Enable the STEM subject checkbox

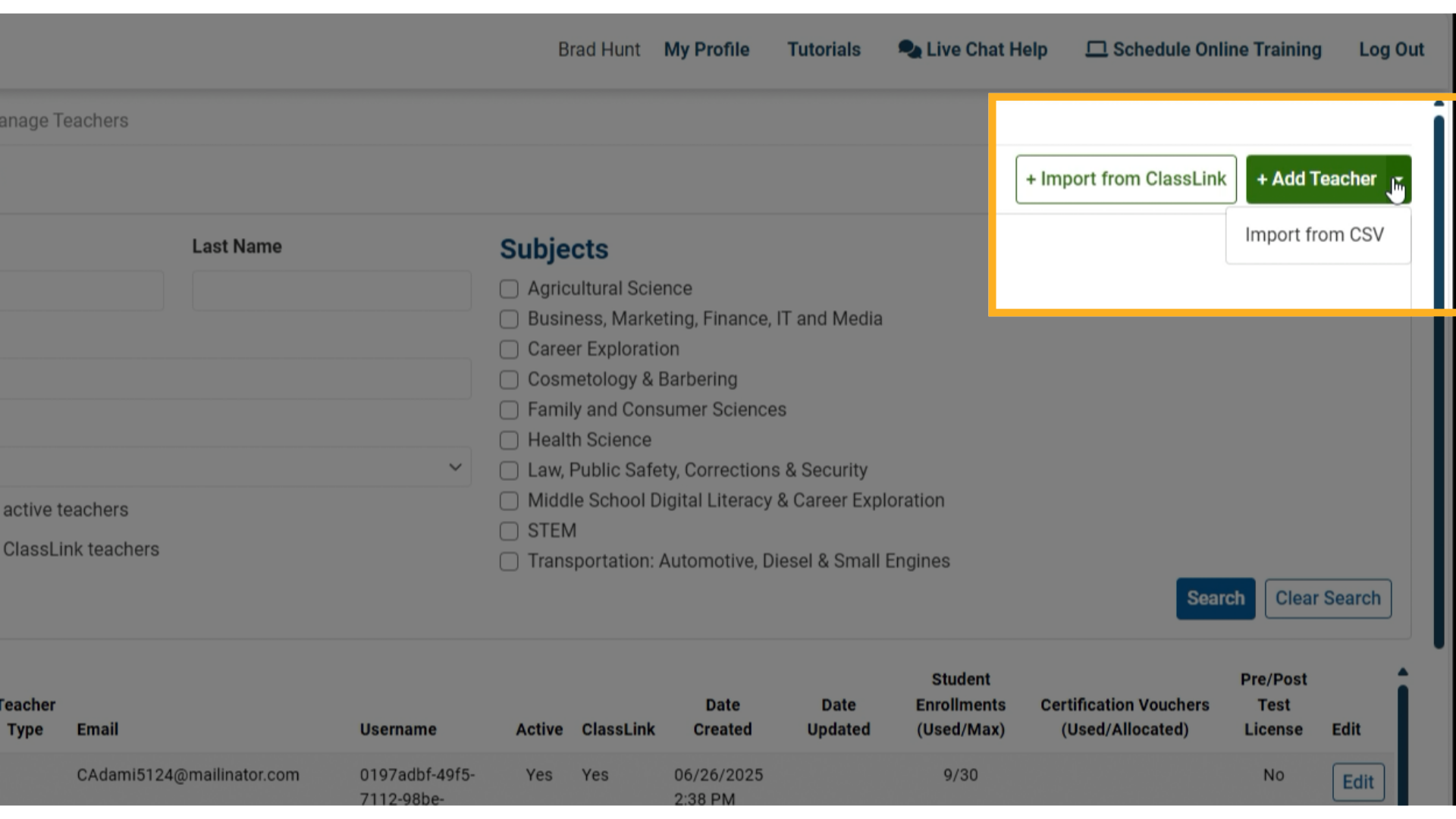coord(509,532)
